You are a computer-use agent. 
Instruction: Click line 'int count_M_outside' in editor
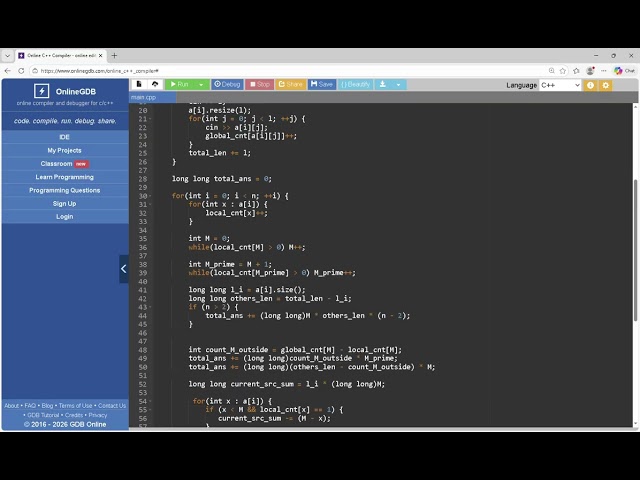click(295, 350)
